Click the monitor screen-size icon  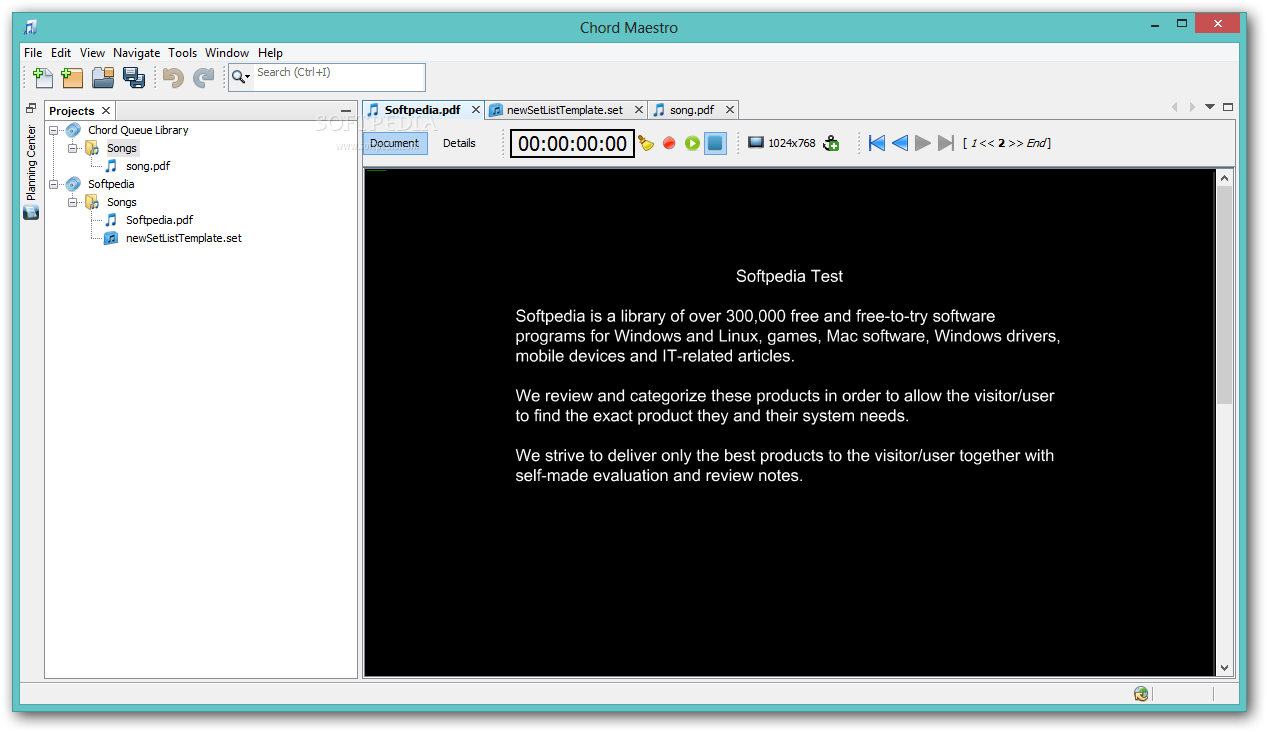point(756,143)
